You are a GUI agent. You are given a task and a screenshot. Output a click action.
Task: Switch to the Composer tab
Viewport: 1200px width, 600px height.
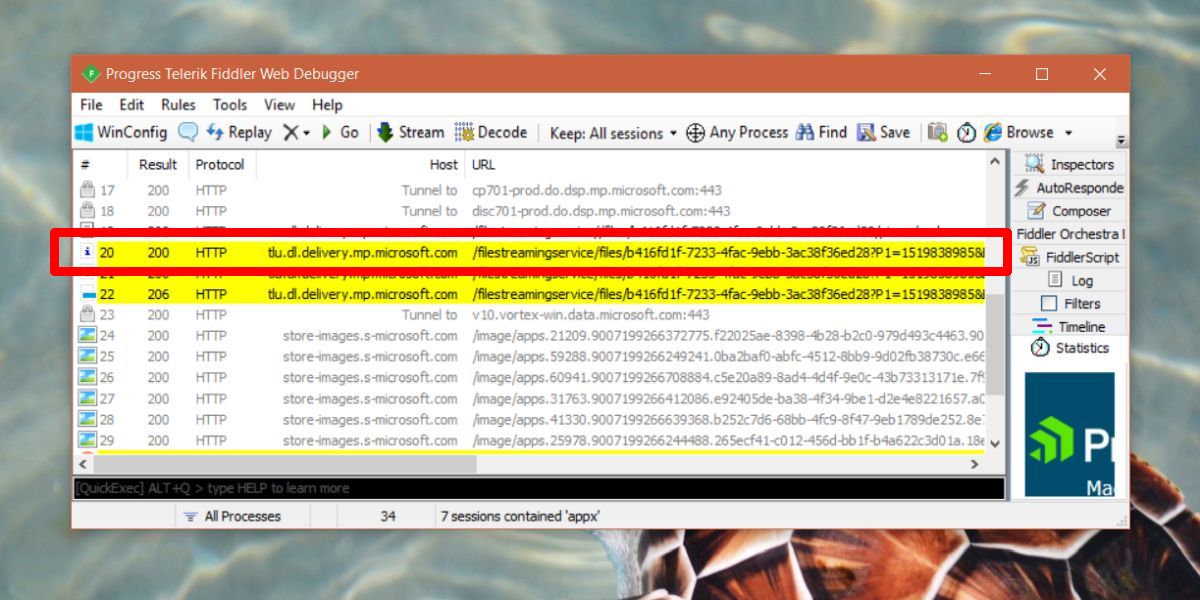pos(1068,211)
